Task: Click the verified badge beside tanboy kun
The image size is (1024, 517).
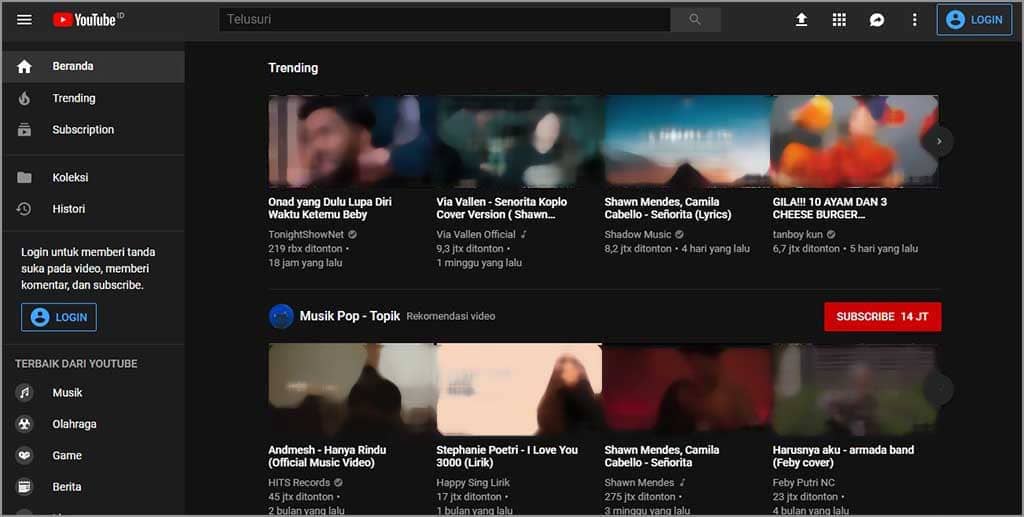Action: pos(831,234)
